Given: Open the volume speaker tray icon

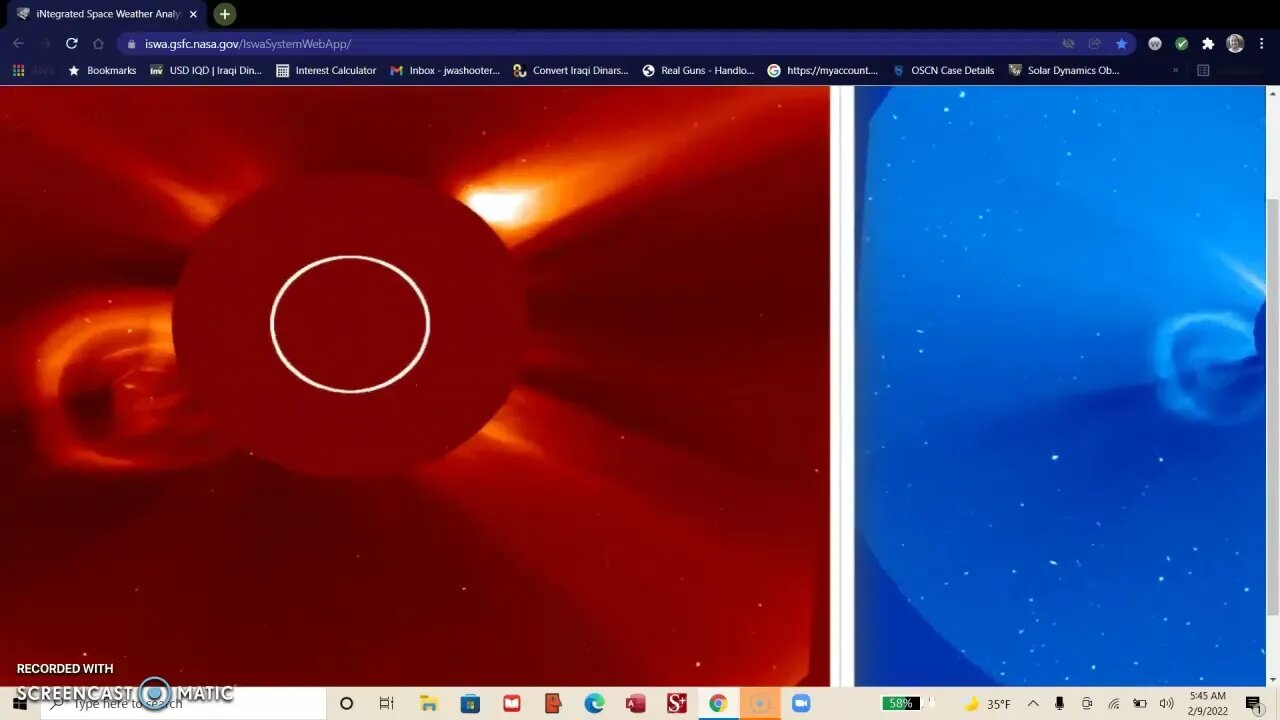Looking at the screenshot, I should (1166, 704).
